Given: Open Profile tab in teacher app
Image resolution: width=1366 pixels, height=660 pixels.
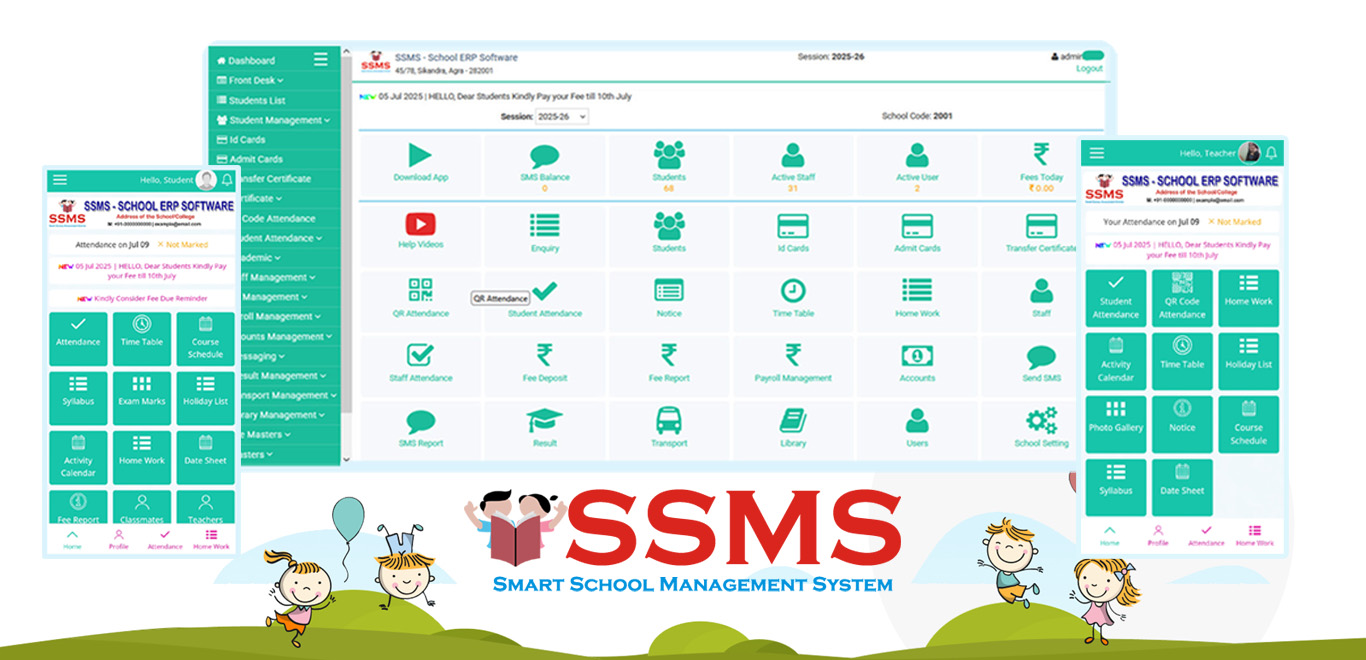Looking at the screenshot, I should [1158, 535].
